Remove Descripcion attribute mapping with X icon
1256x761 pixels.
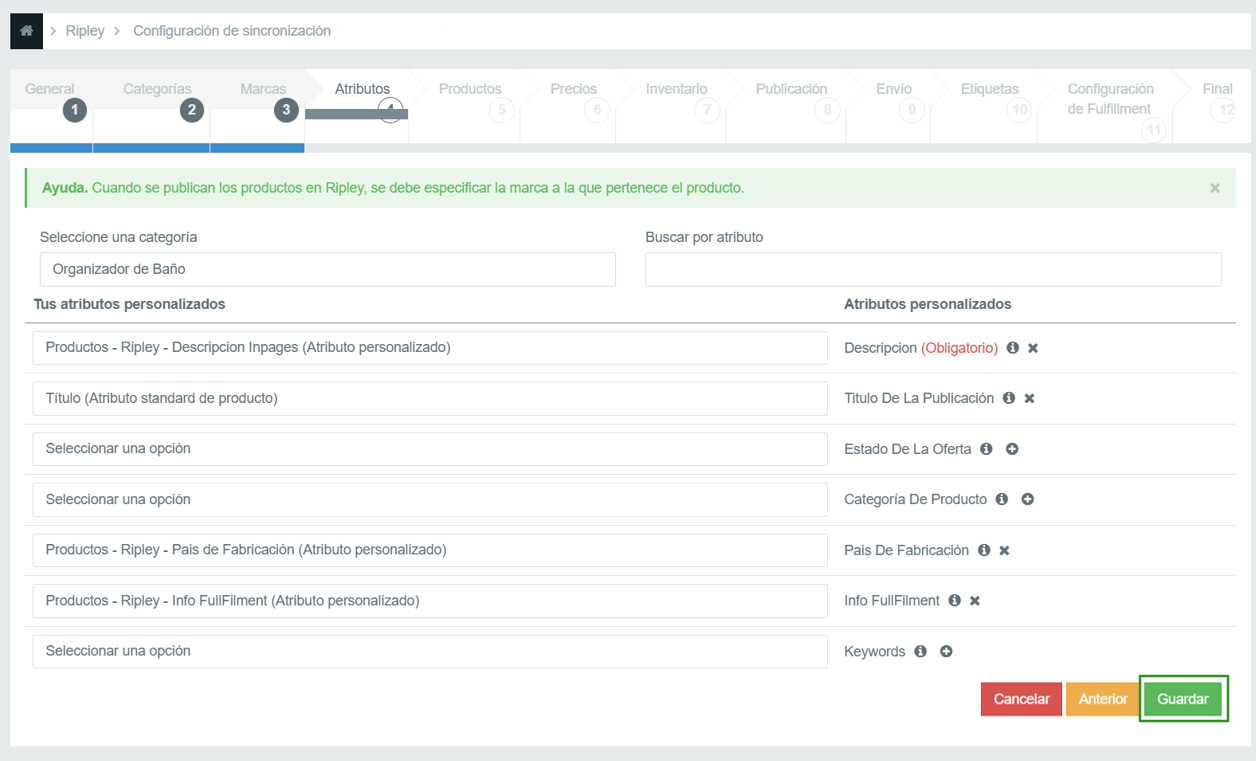1033,348
